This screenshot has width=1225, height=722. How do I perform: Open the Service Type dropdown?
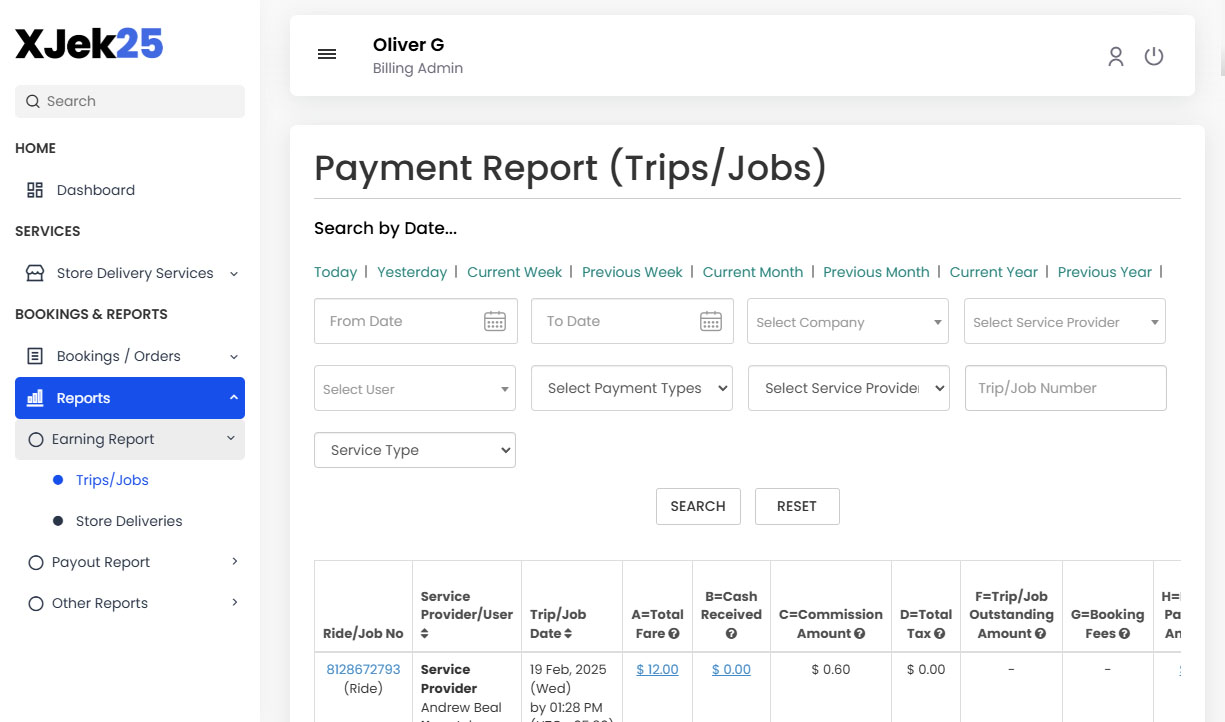tap(414, 450)
